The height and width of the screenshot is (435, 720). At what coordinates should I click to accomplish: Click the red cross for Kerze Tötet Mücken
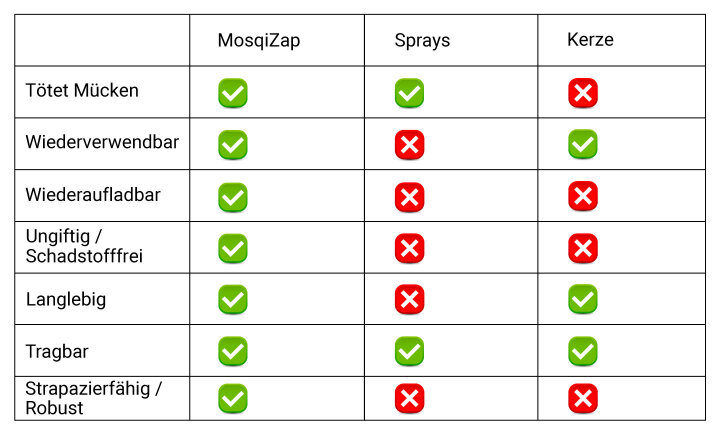point(583,93)
